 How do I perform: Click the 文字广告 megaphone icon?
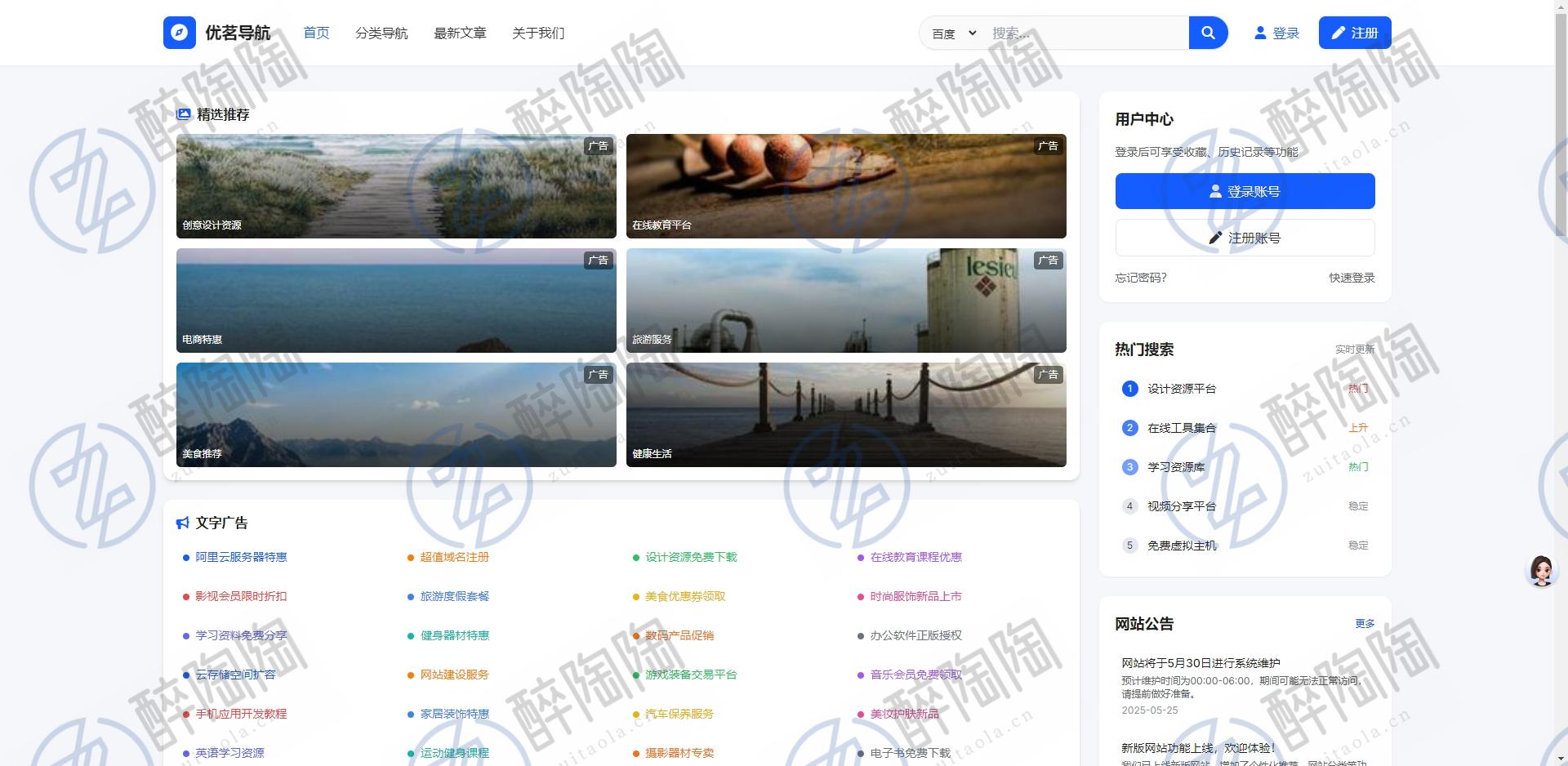(x=183, y=523)
